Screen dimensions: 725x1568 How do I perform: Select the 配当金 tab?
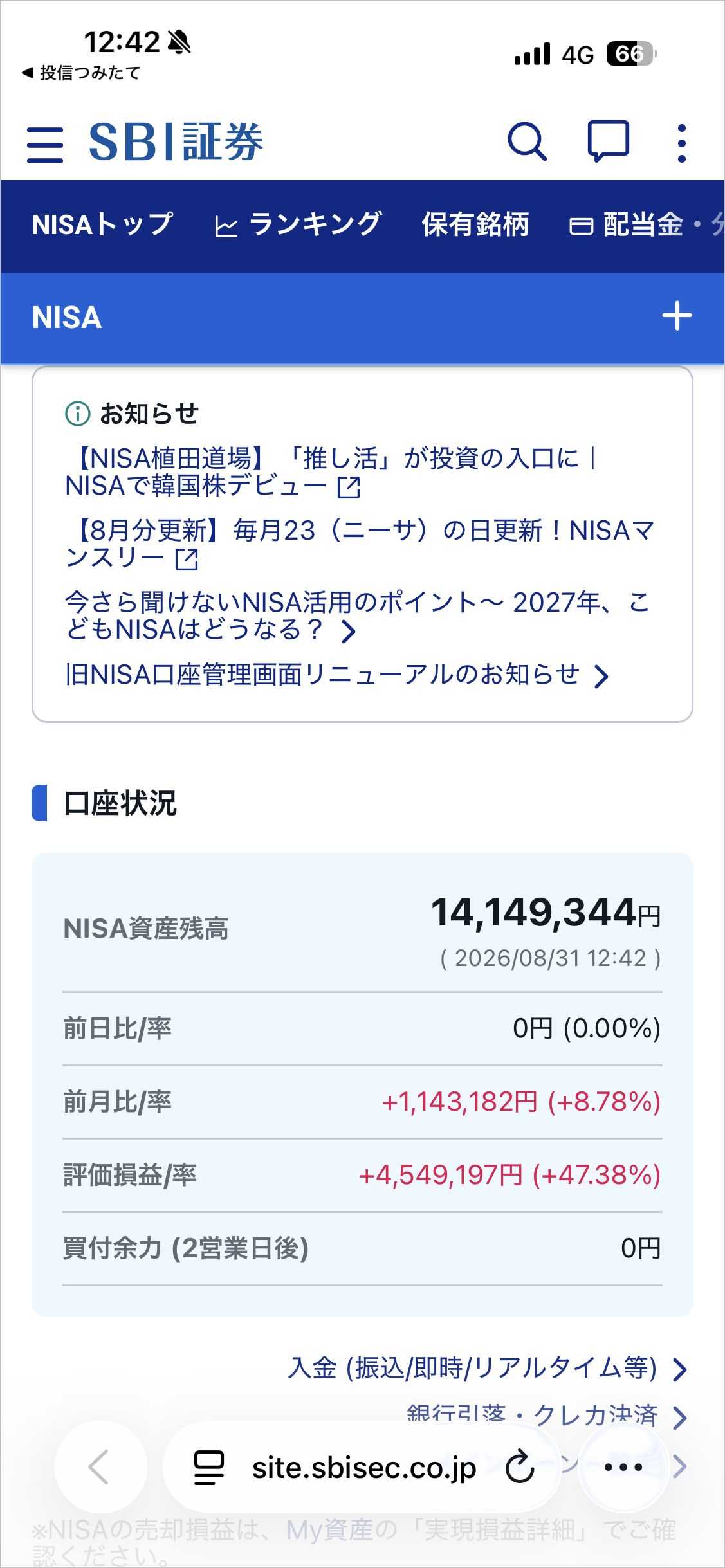pos(627,224)
